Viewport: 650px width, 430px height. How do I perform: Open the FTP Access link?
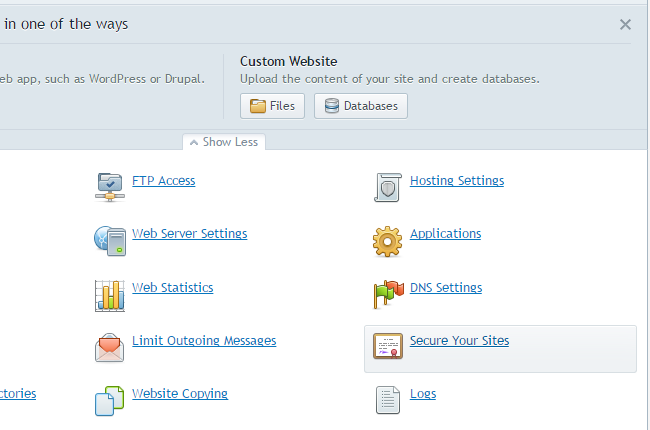[163, 181]
